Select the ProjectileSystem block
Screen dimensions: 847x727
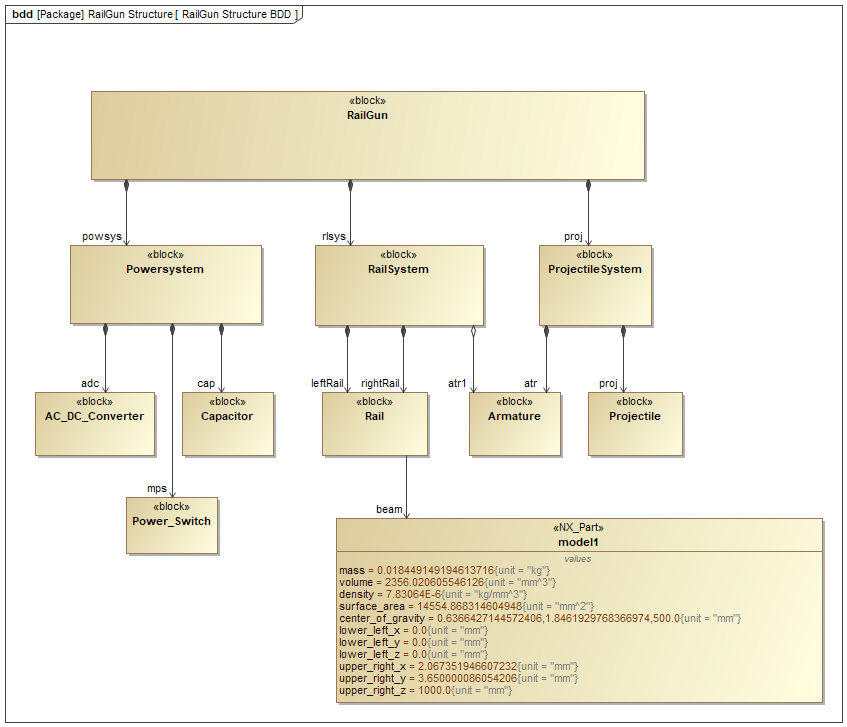click(595, 286)
